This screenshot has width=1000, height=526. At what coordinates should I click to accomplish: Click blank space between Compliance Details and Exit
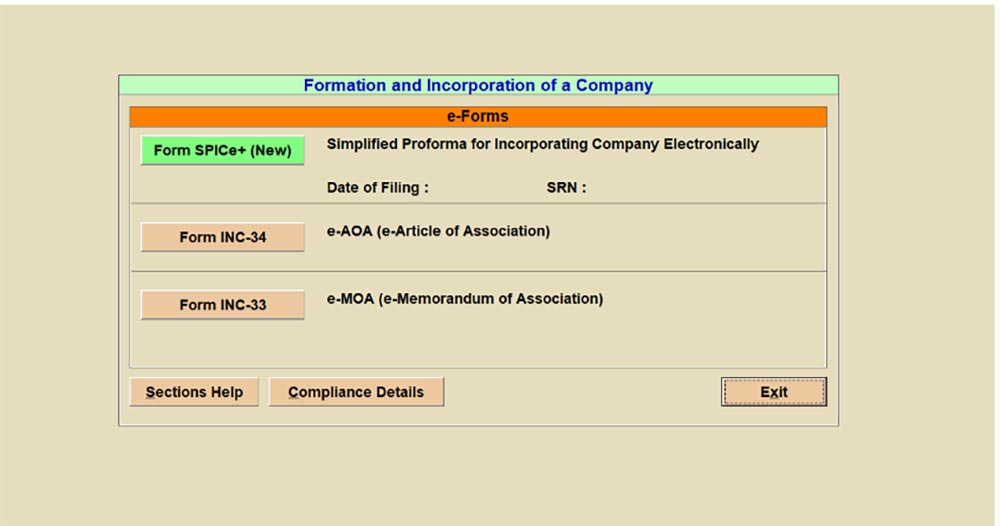(x=580, y=392)
